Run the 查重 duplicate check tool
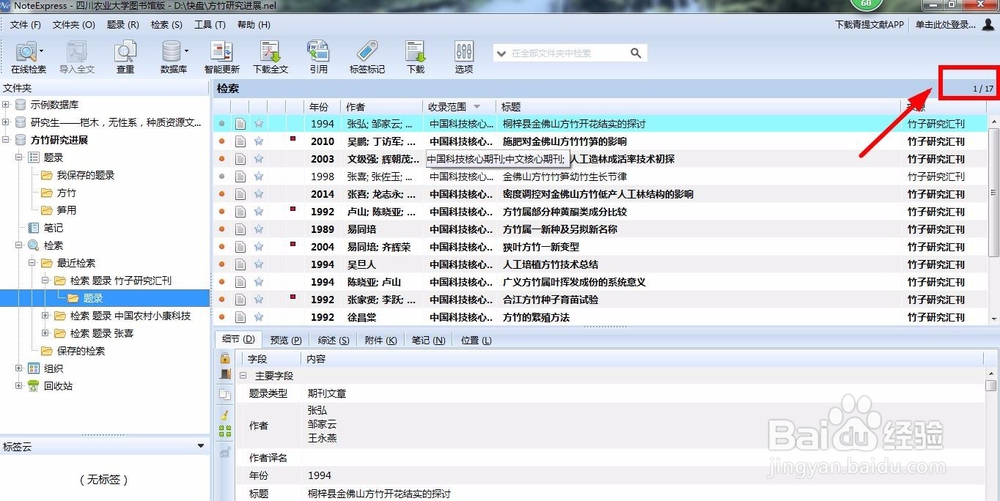Screen dimensions: 1000x501 [125, 57]
